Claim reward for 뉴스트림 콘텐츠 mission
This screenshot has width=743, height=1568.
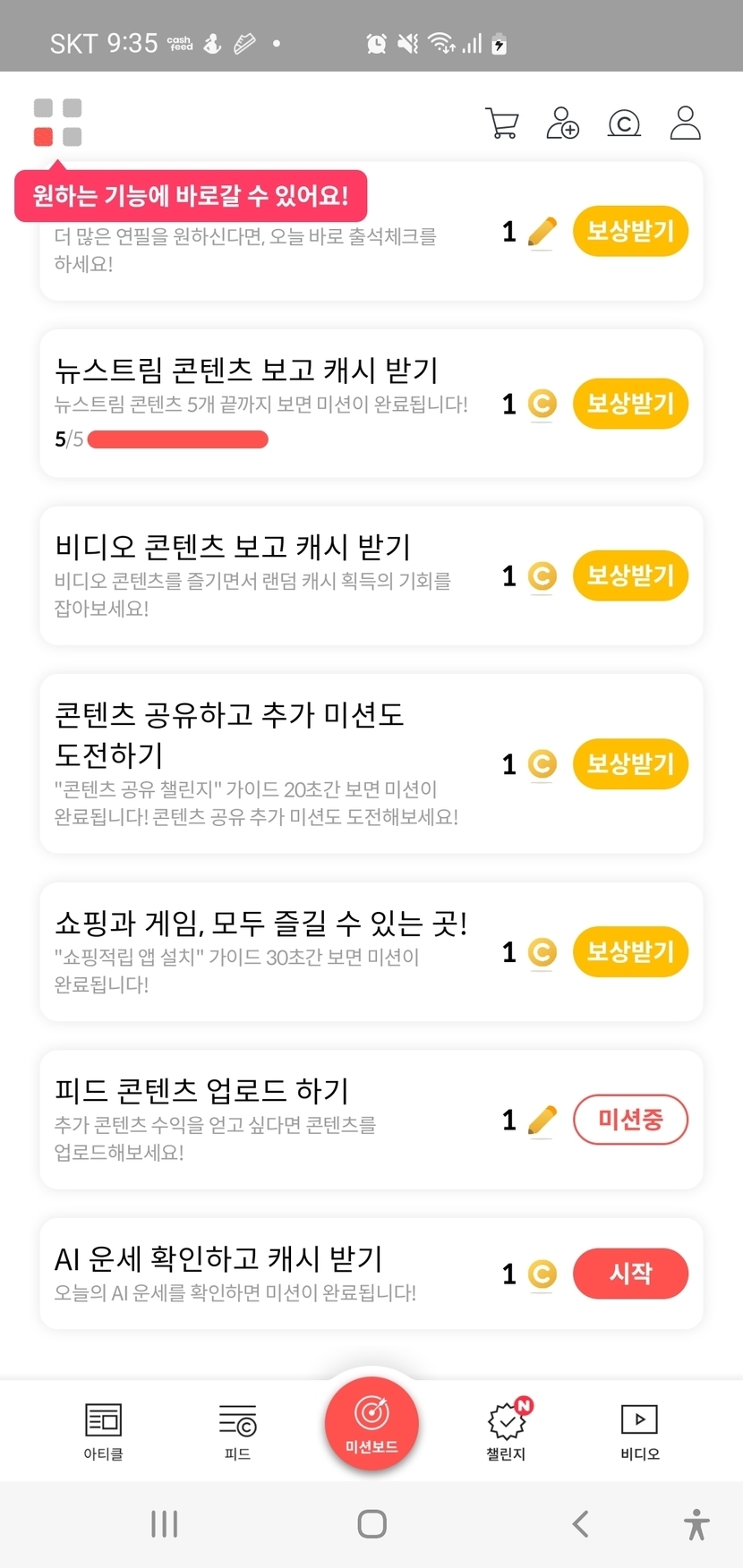[630, 404]
